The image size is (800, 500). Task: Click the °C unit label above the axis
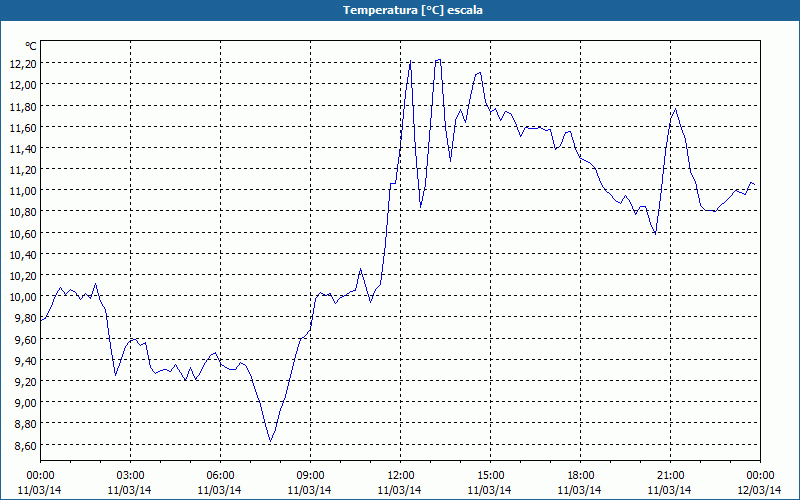click(x=31, y=46)
